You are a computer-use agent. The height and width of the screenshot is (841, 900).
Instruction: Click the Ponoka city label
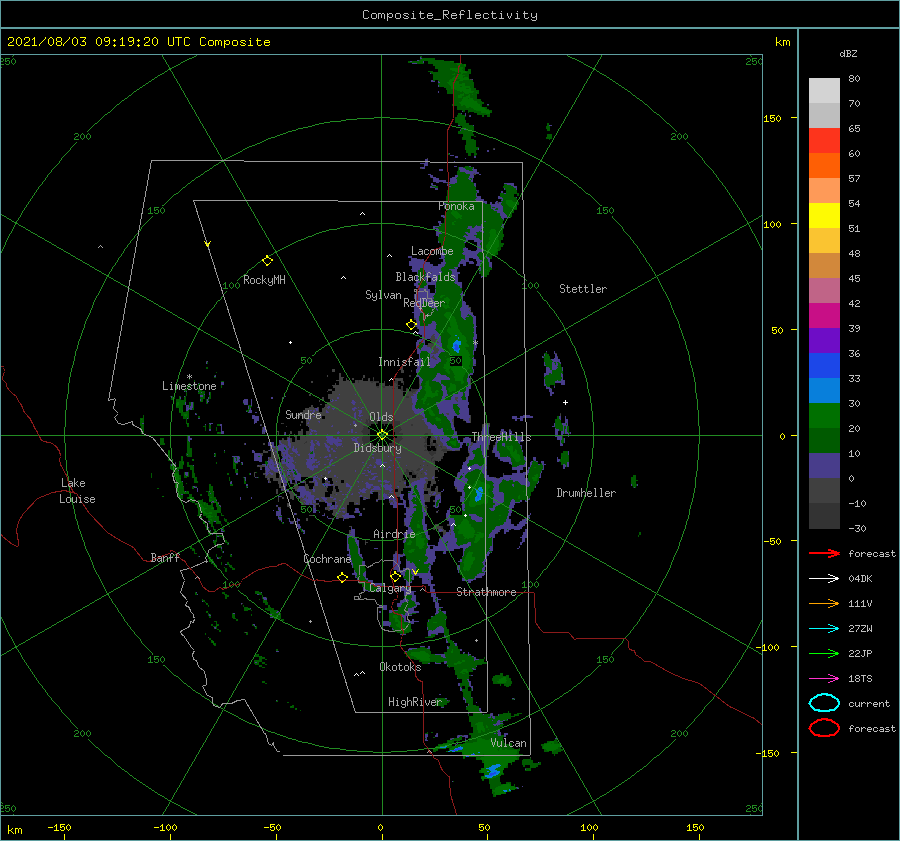click(456, 206)
